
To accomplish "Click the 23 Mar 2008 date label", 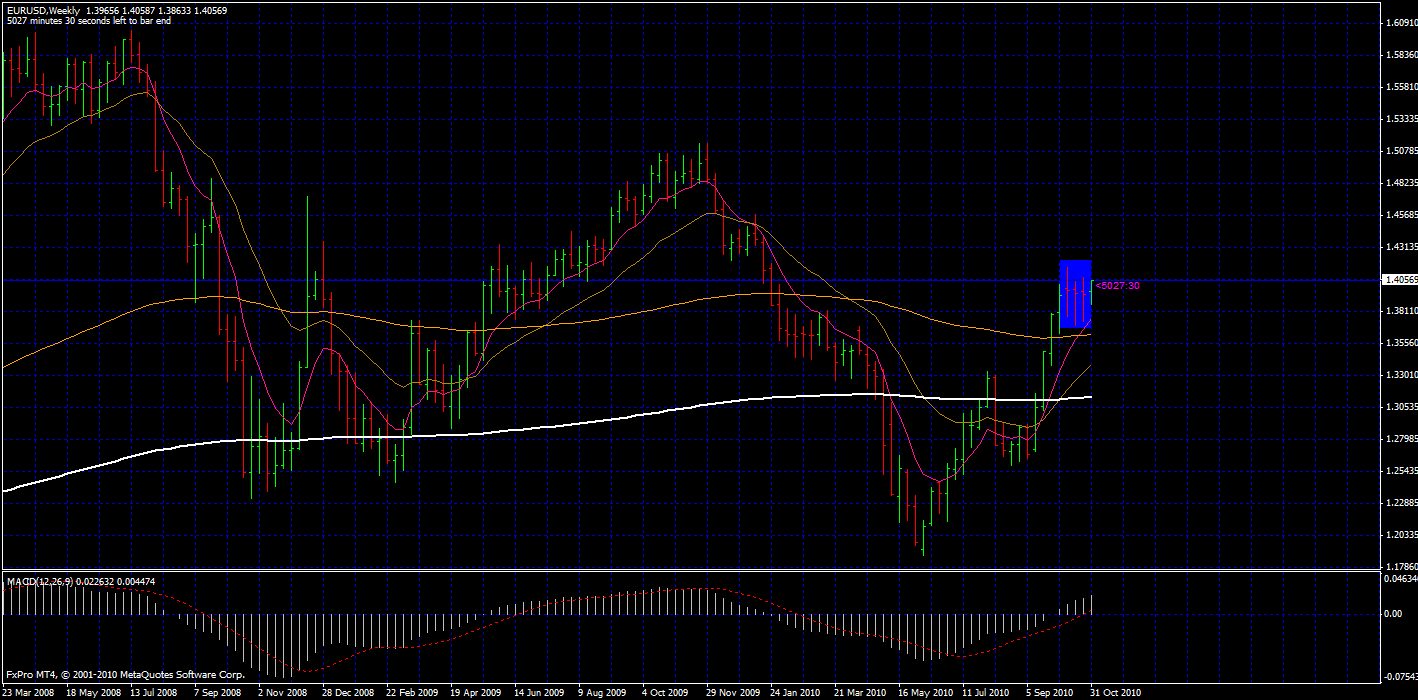I will tap(29, 692).
